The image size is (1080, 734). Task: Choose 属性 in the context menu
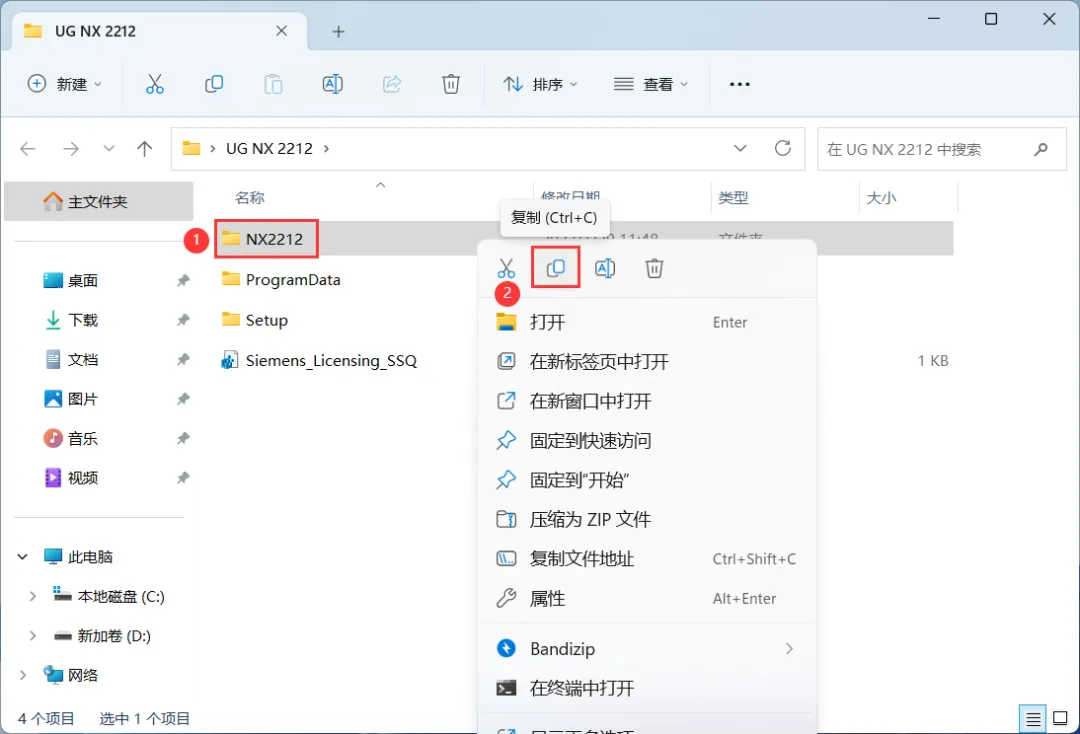[x=646, y=598]
